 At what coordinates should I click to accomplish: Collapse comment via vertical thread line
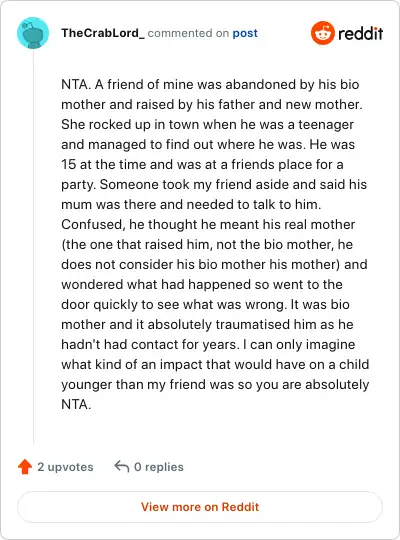(33, 247)
